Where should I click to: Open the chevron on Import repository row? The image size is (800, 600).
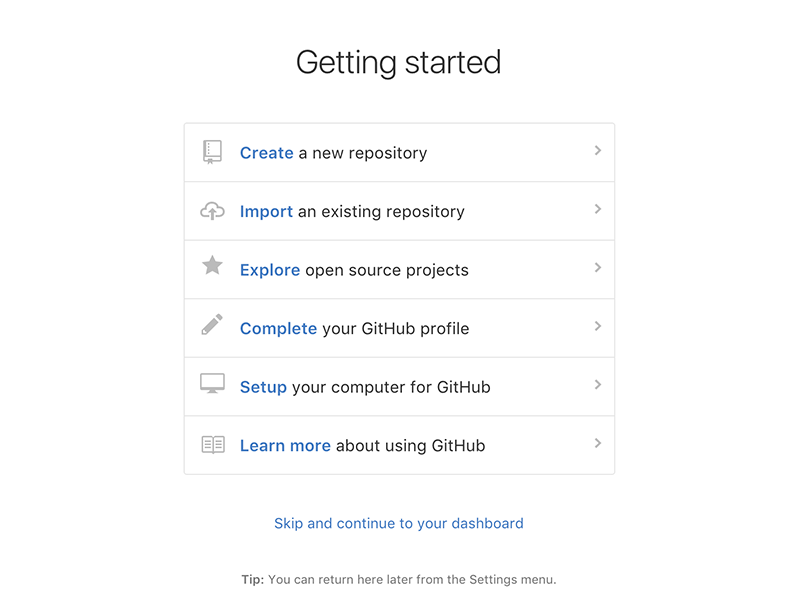(x=598, y=210)
